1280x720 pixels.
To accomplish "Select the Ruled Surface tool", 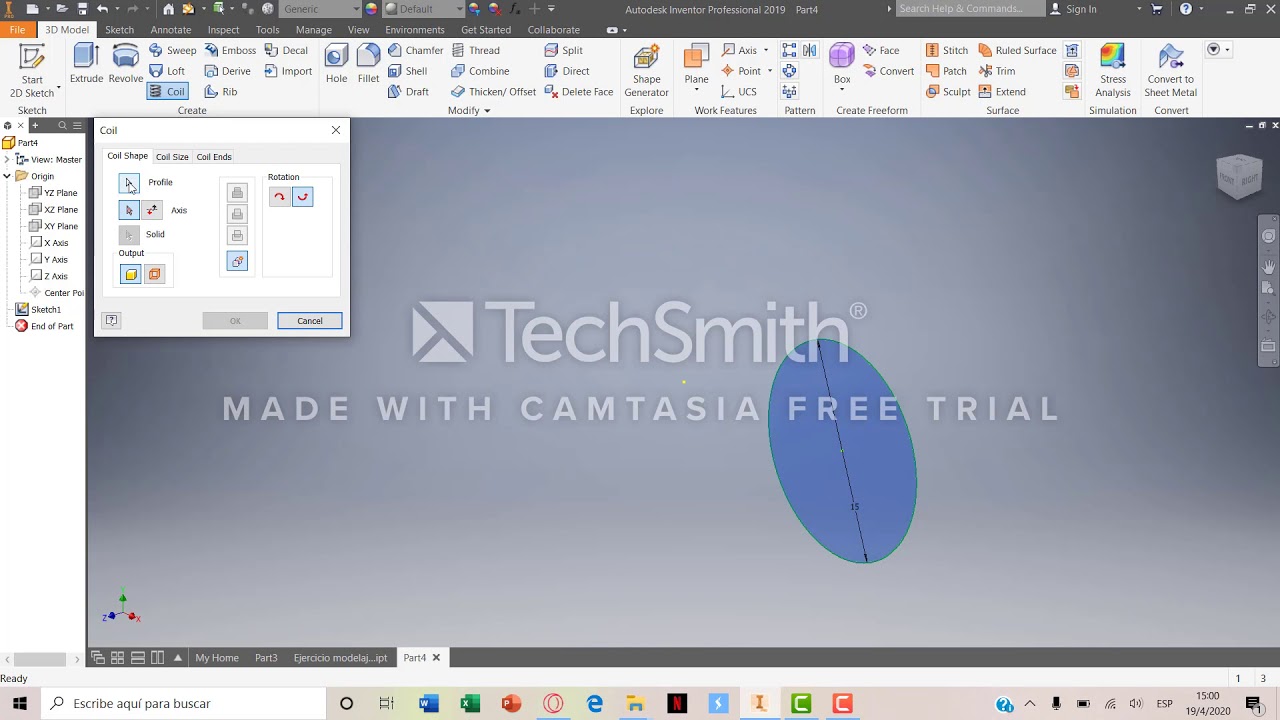I will coord(1017,50).
